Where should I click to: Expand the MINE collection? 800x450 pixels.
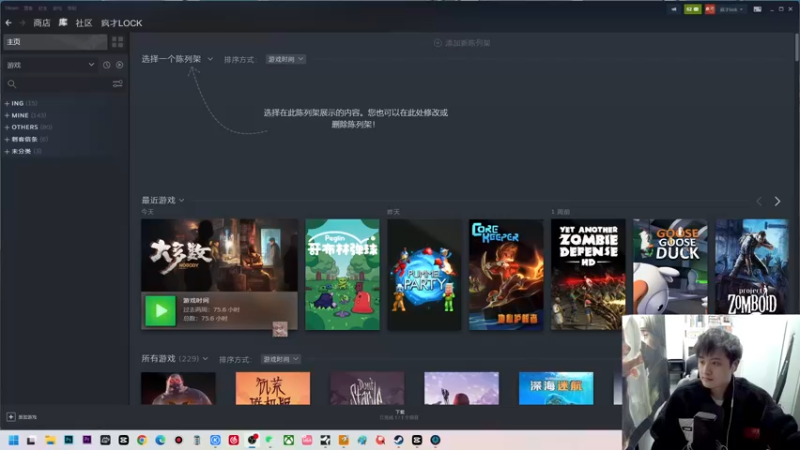click(25, 115)
